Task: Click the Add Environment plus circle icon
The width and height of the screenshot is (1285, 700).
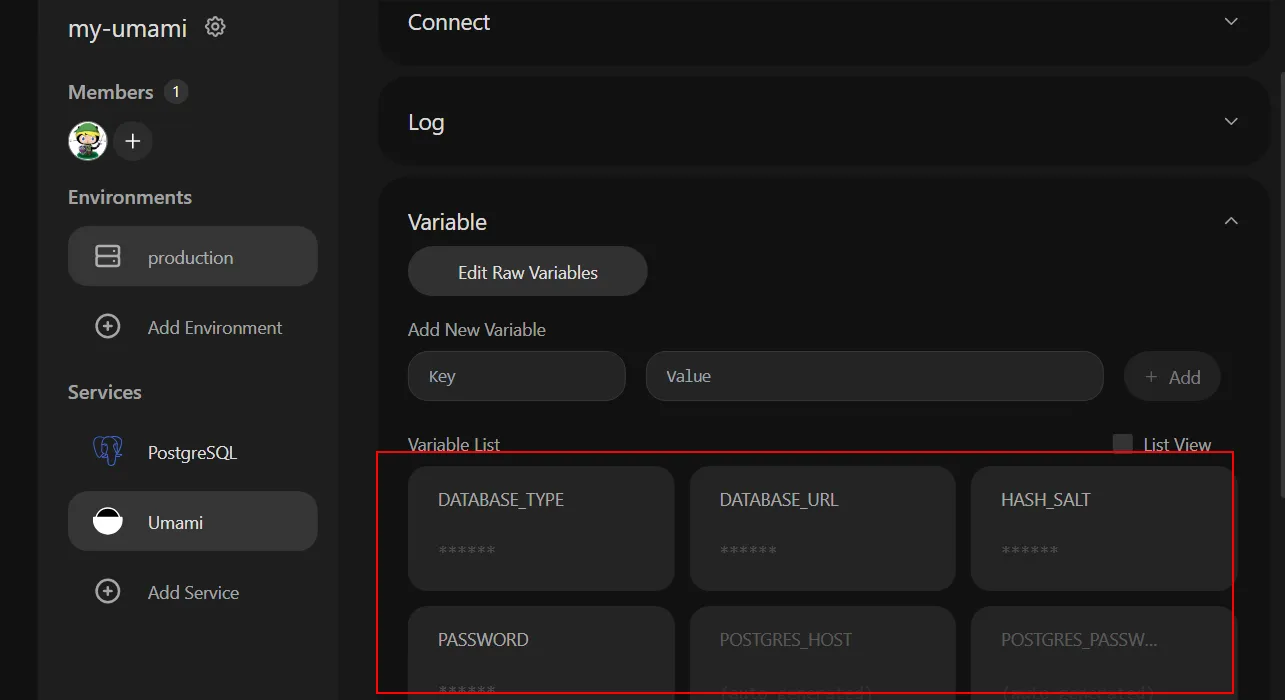Action: (107, 327)
